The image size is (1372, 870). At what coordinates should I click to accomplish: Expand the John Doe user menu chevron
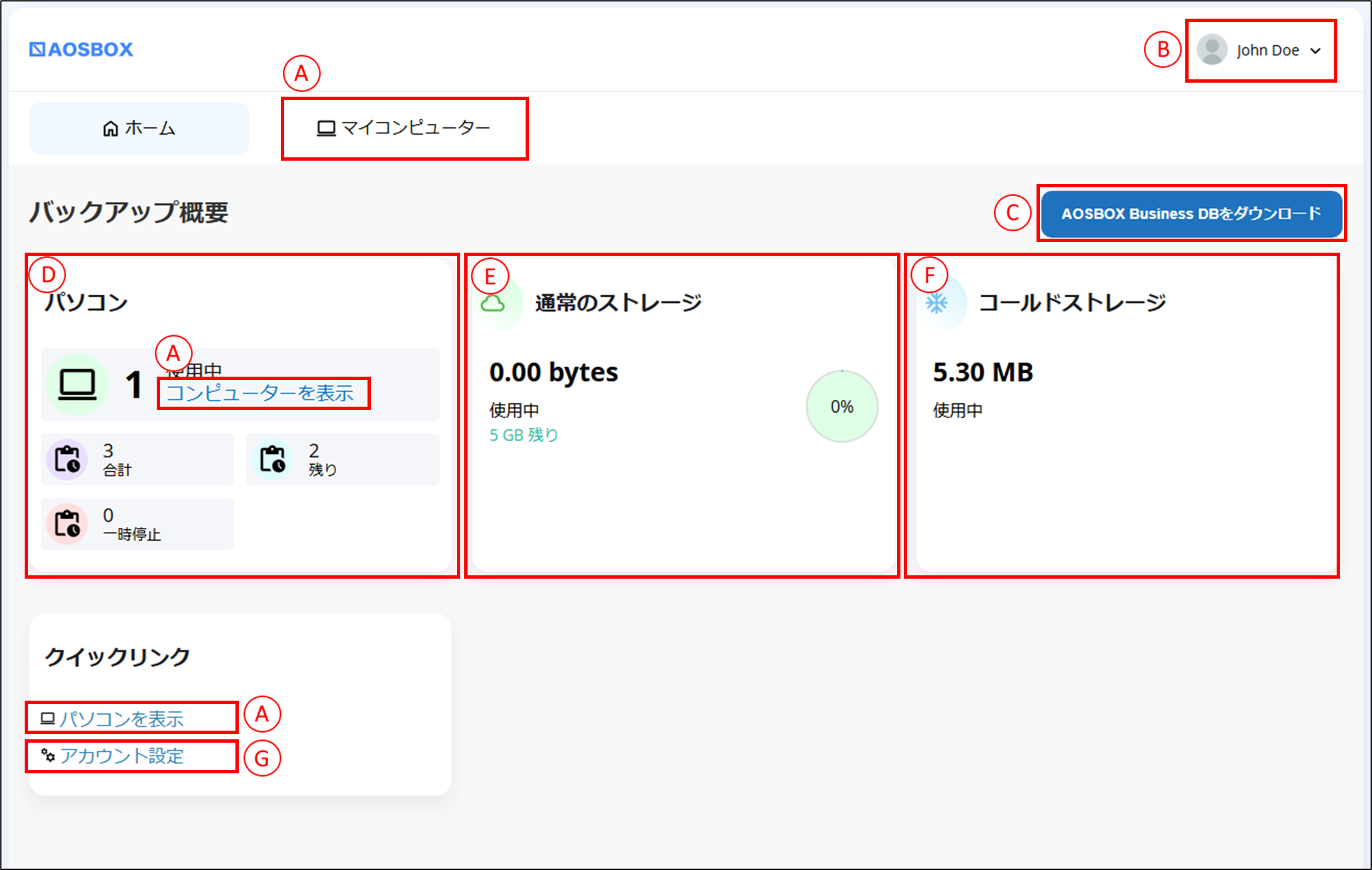1315,51
